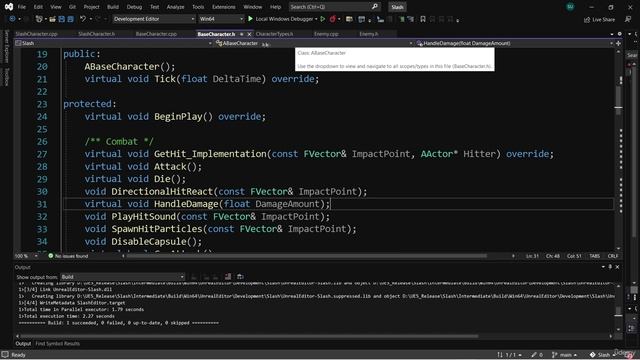
Task: Toggle pin on BaseCharacter.h tab
Action: tap(242, 34)
